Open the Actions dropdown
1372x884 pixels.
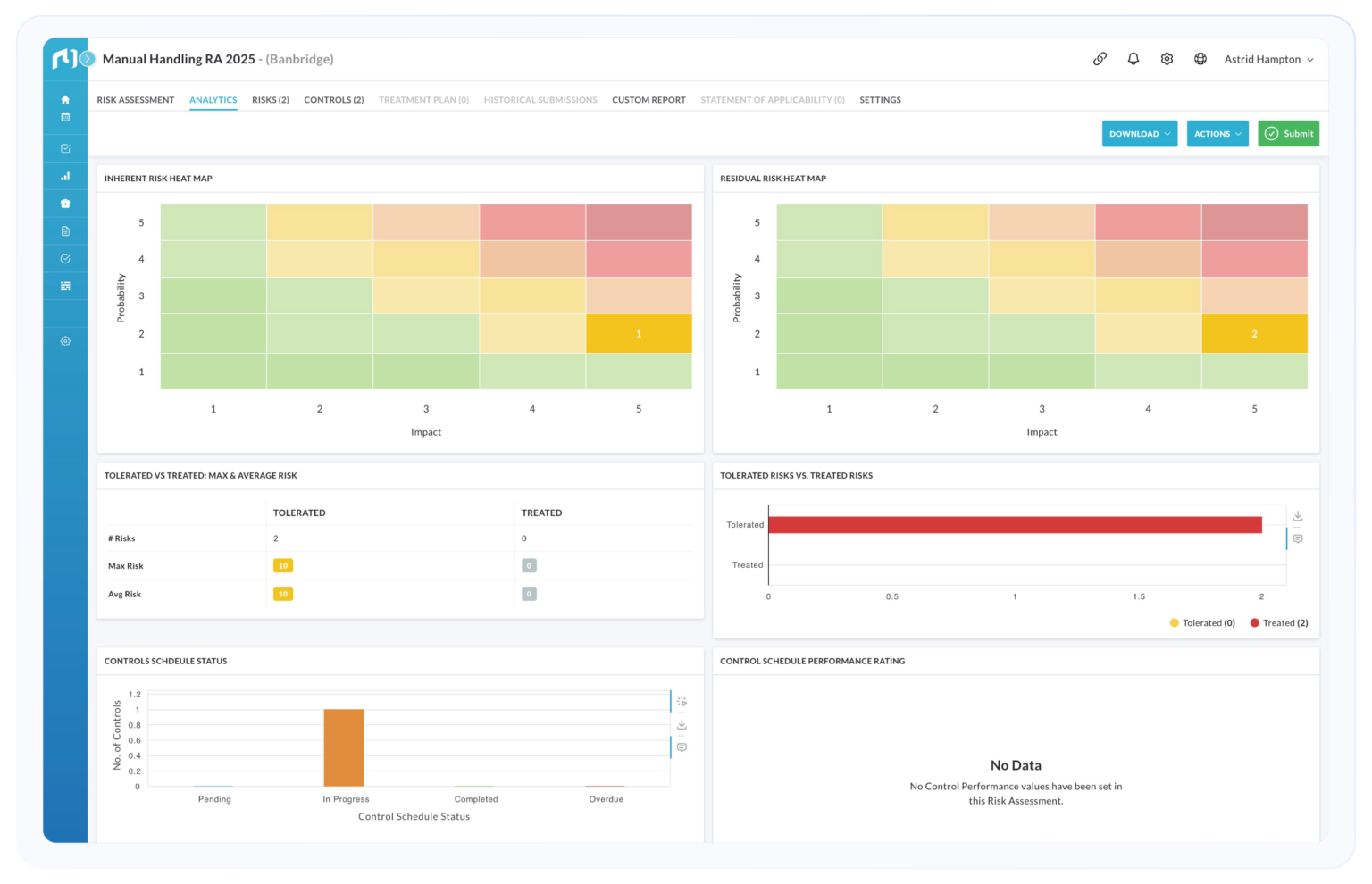pyautogui.click(x=1217, y=134)
